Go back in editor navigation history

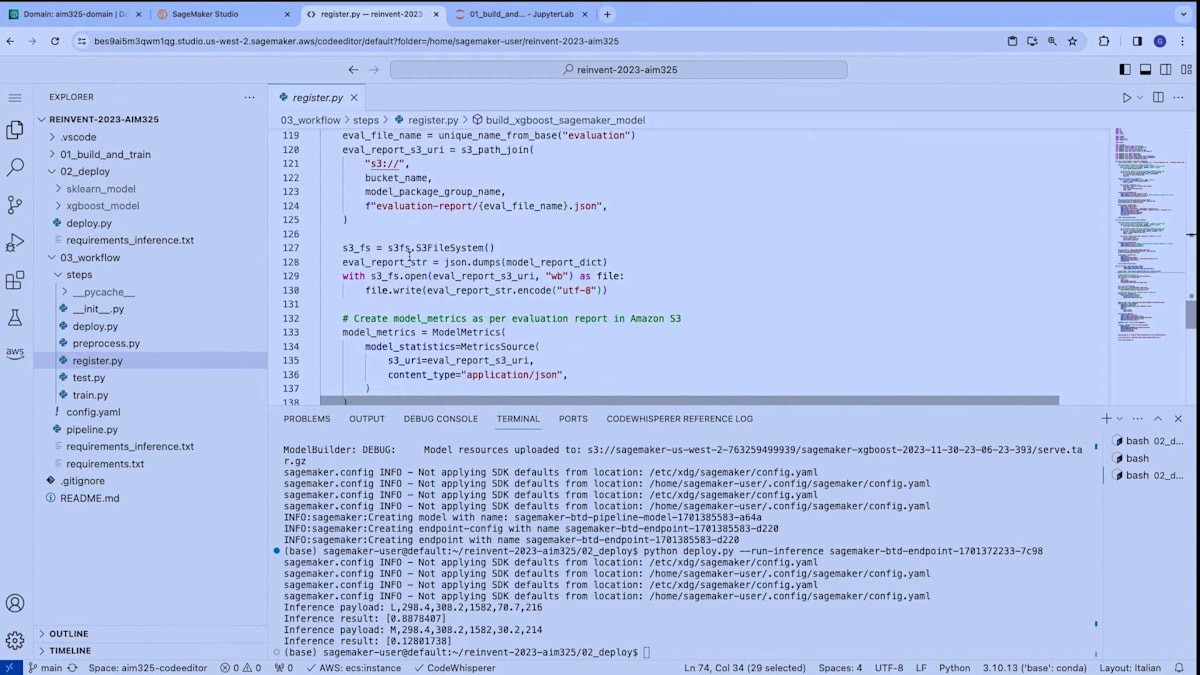[x=353, y=70]
